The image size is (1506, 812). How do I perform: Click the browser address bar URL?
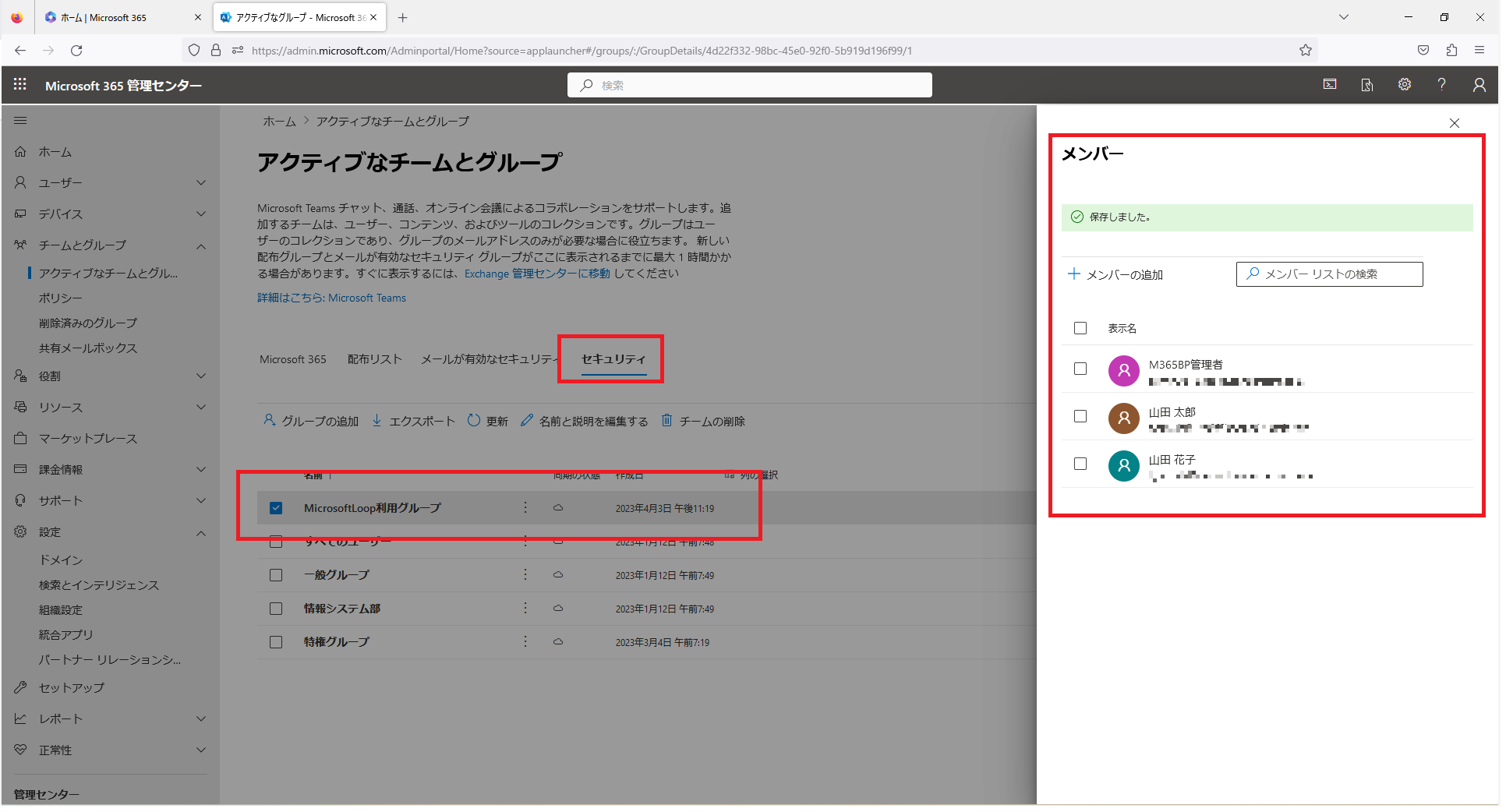click(582, 51)
